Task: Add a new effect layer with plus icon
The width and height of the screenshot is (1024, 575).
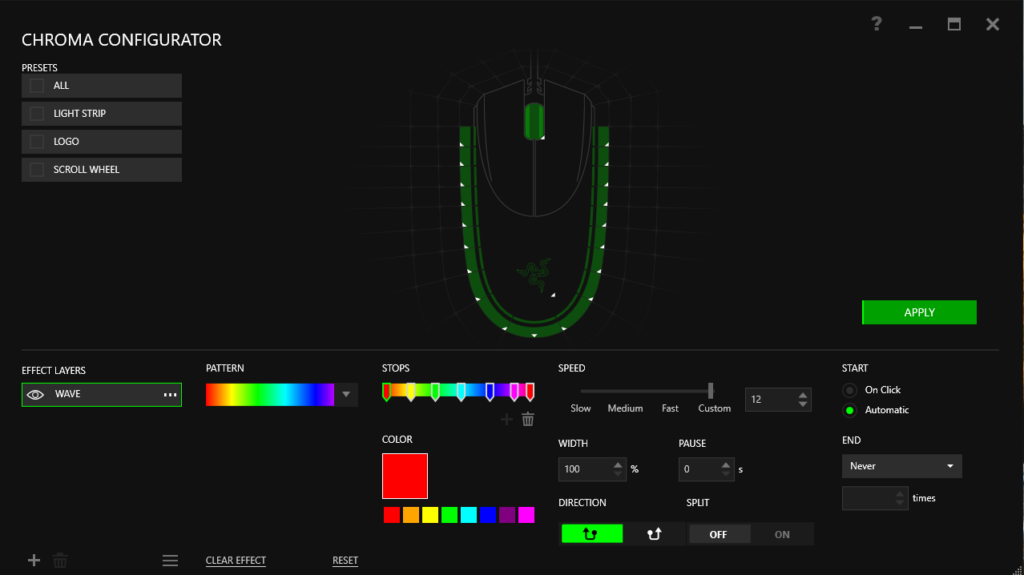Action: 34,560
